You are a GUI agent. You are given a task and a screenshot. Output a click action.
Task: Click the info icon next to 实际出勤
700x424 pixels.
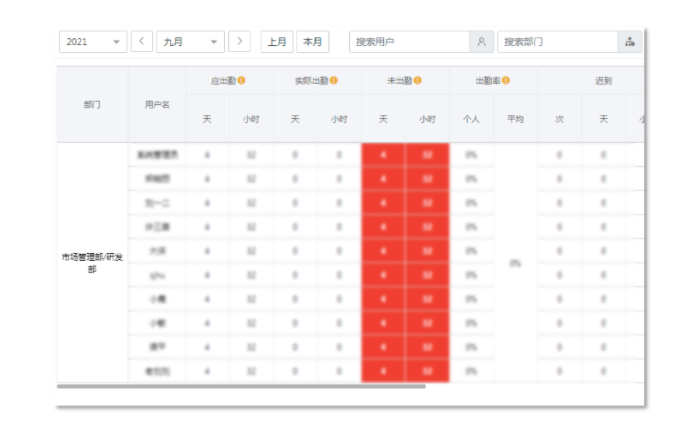[333, 80]
